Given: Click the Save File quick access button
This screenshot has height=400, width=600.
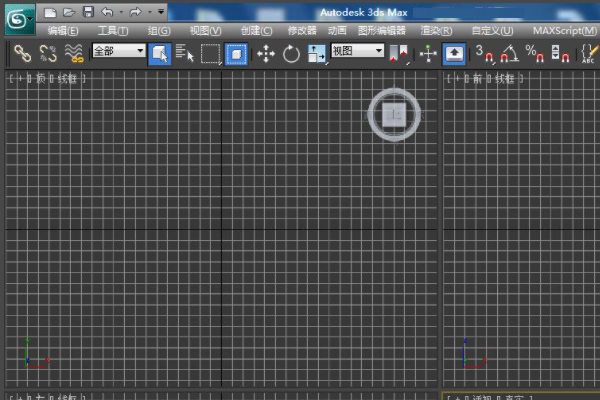Looking at the screenshot, I should (88, 12).
